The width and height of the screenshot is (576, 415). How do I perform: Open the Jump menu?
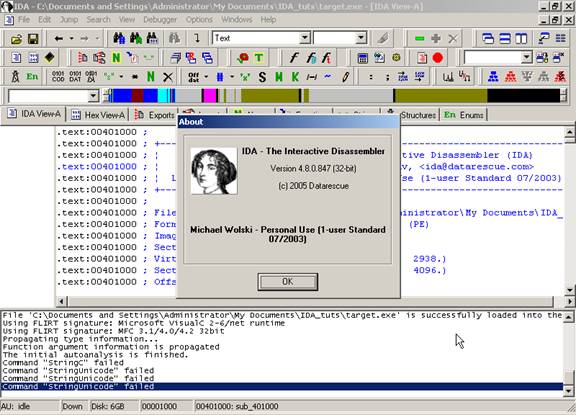(x=69, y=19)
